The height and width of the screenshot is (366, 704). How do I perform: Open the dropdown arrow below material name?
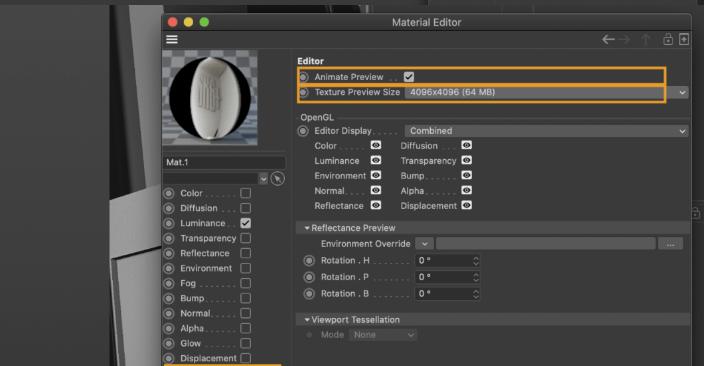click(x=264, y=179)
